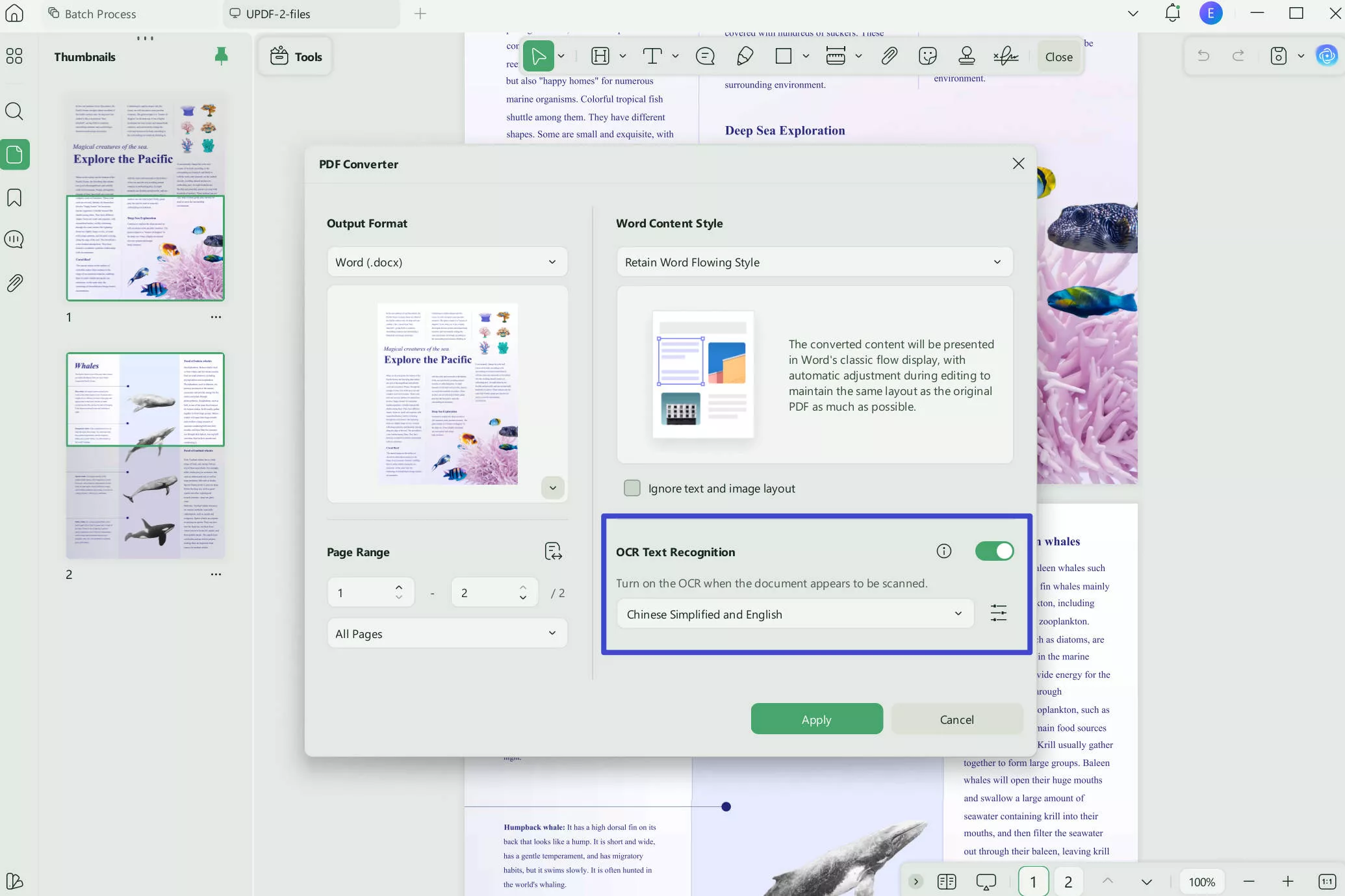The height and width of the screenshot is (896, 1345).
Task: Click the Undo icon
Action: (1204, 56)
